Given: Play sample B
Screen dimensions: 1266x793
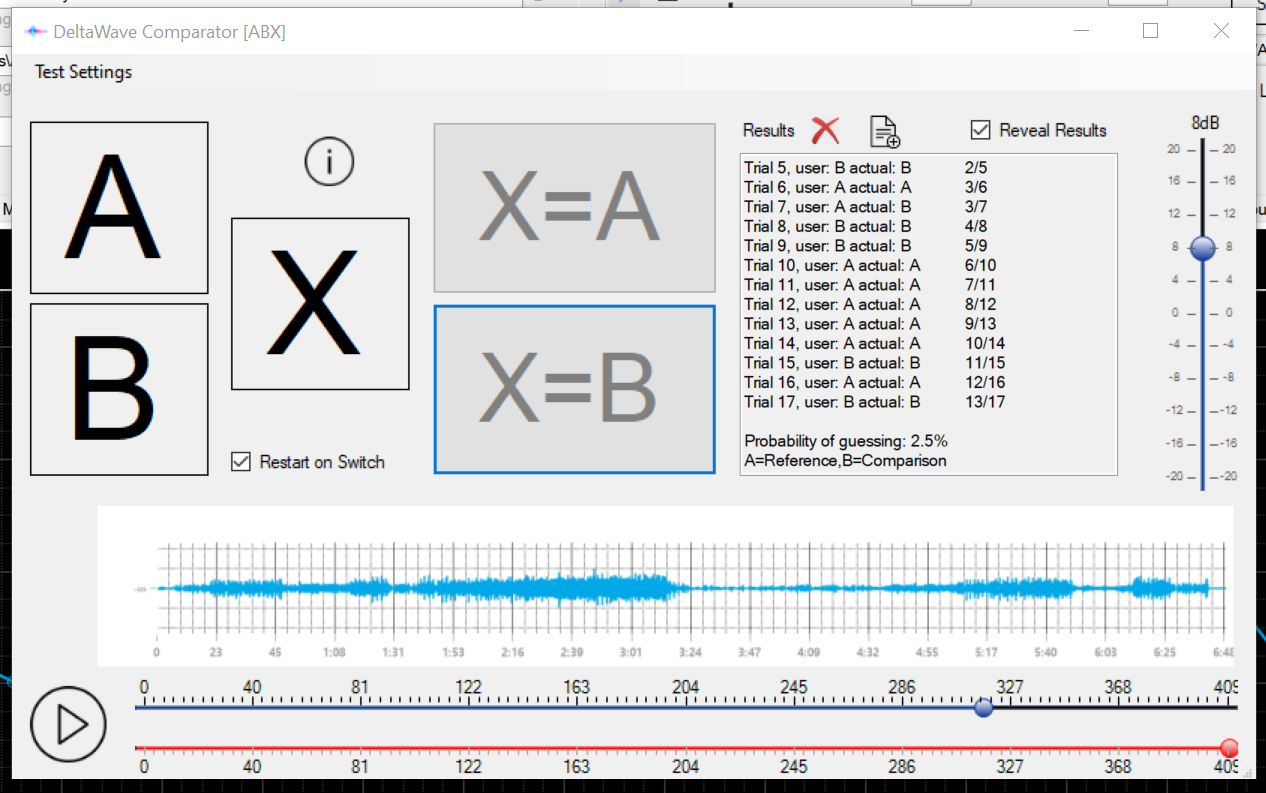Looking at the screenshot, I should pyautogui.click(x=119, y=389).
